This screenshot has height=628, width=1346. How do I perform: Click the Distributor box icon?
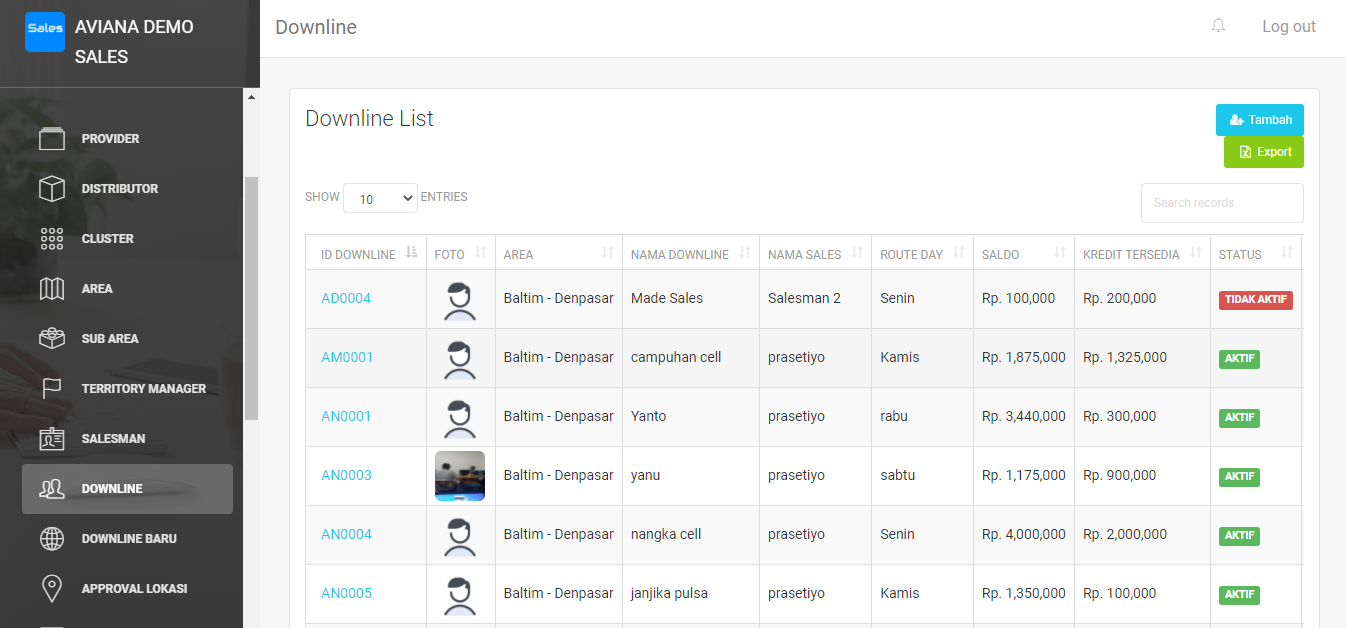coord(52,189)
